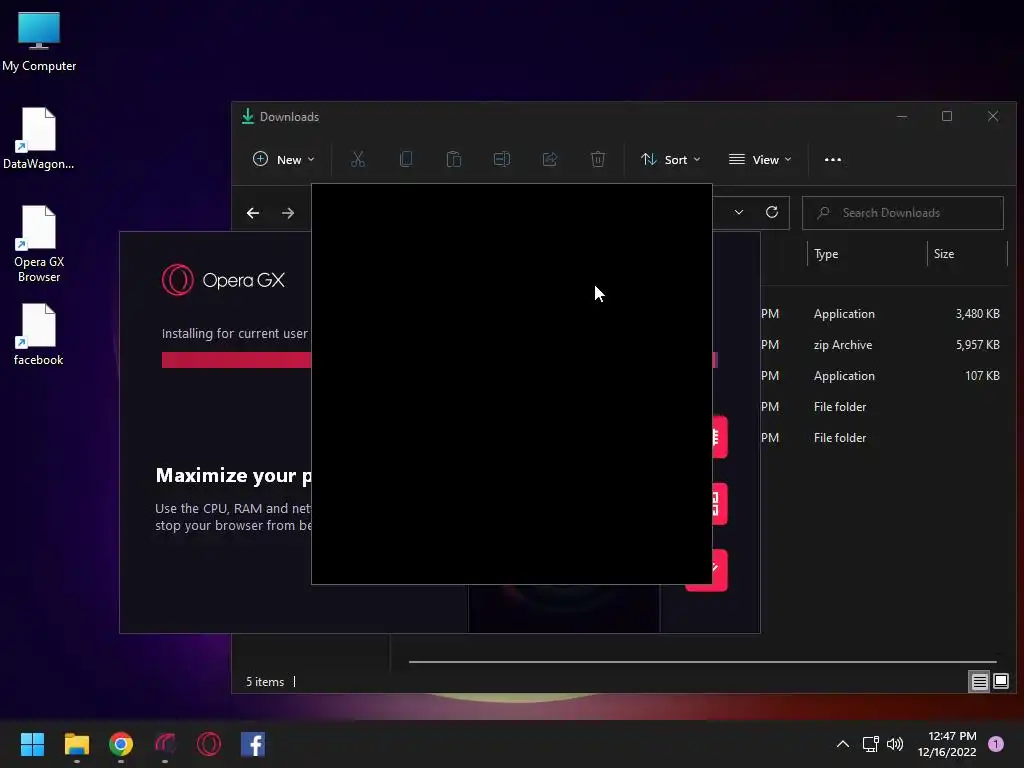Click the horizontal scrollbar in Downloads window

click(x=703, y=662)
